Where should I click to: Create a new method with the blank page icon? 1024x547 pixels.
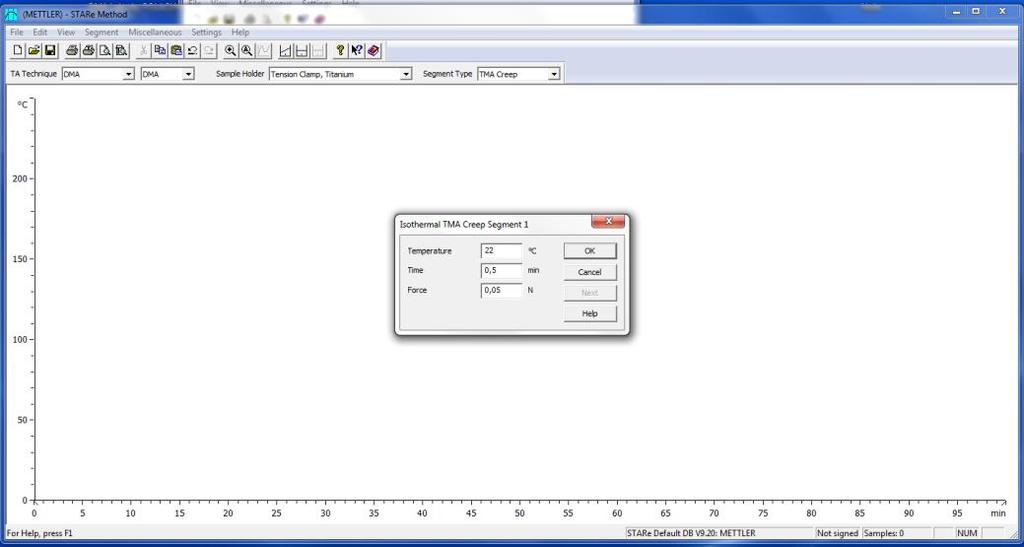(18, 50)
